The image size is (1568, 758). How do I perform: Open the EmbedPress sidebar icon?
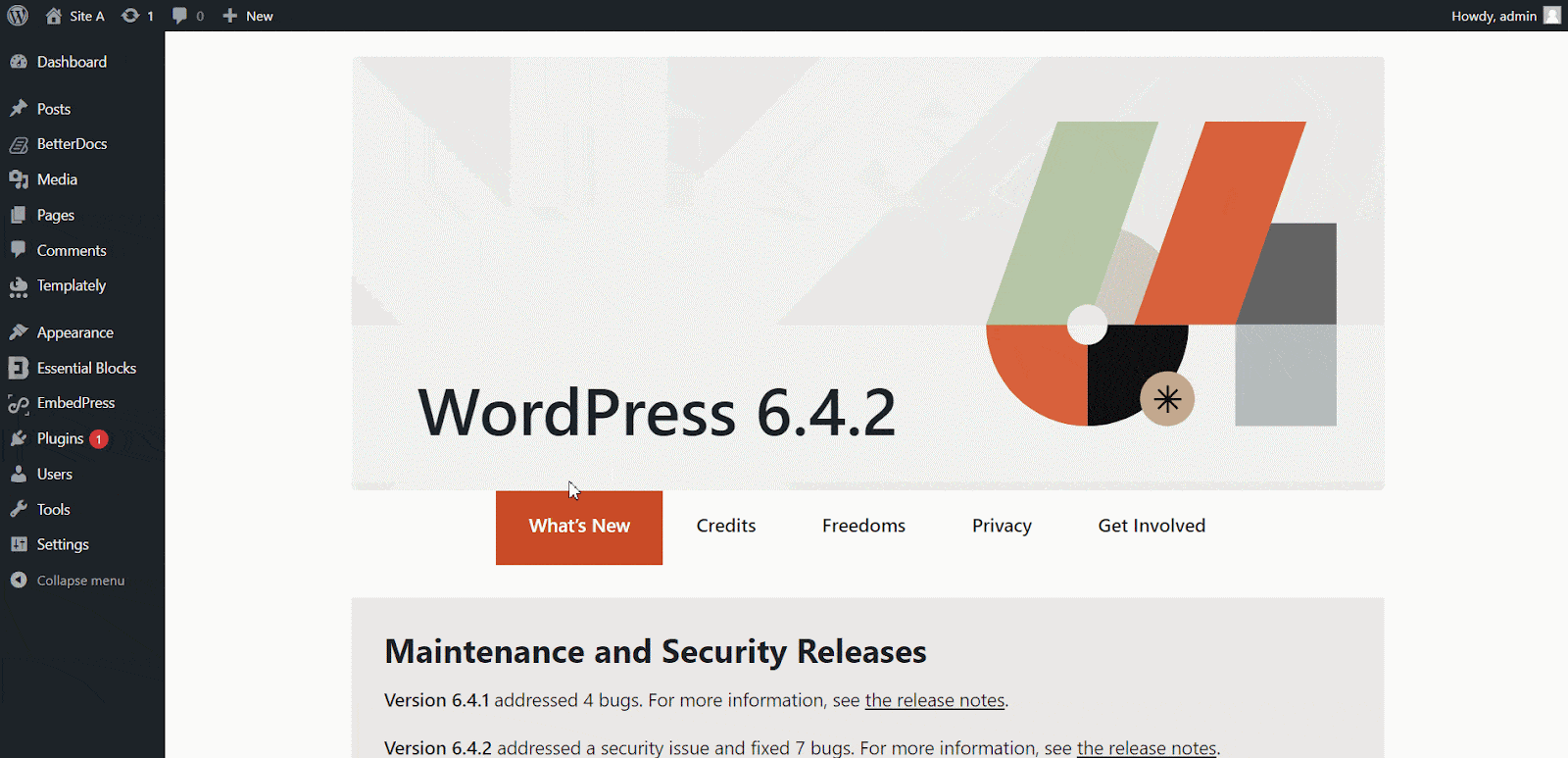click(19, 404)
